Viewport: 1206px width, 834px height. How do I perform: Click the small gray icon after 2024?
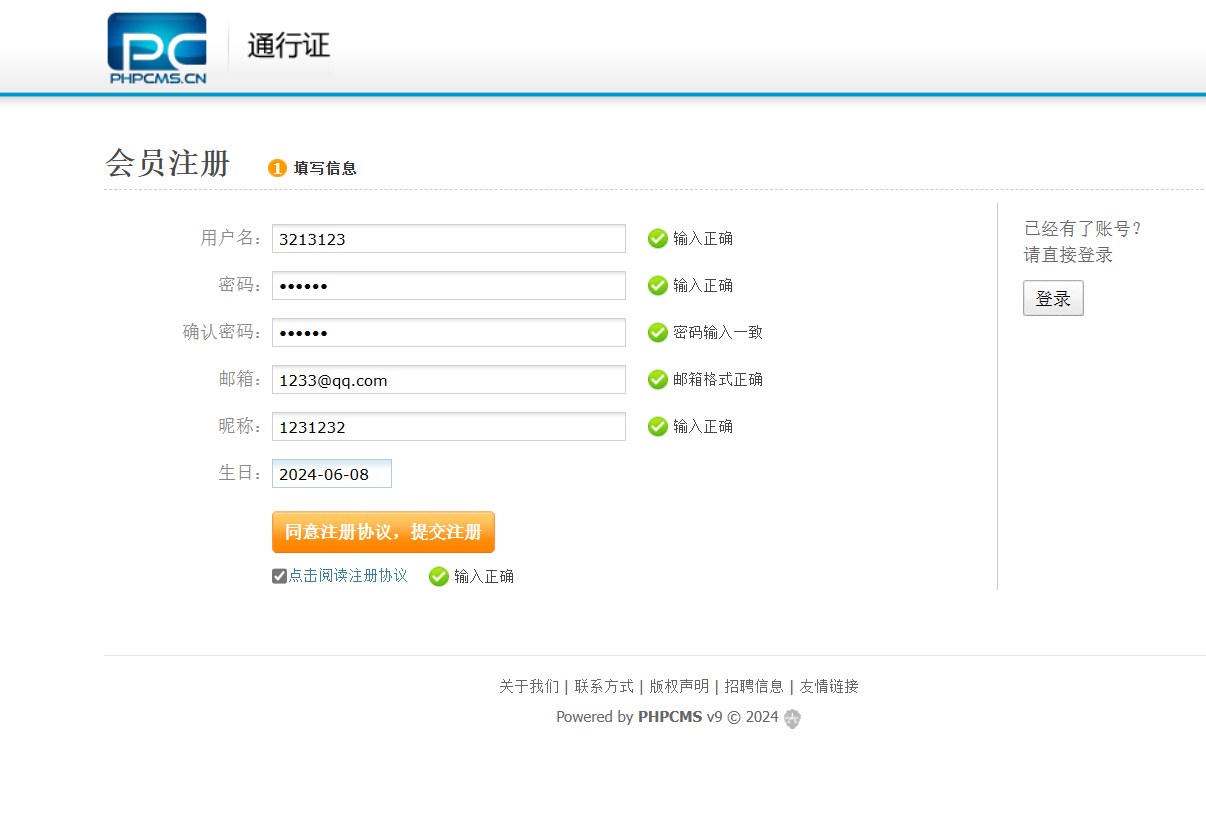point(791,718)
